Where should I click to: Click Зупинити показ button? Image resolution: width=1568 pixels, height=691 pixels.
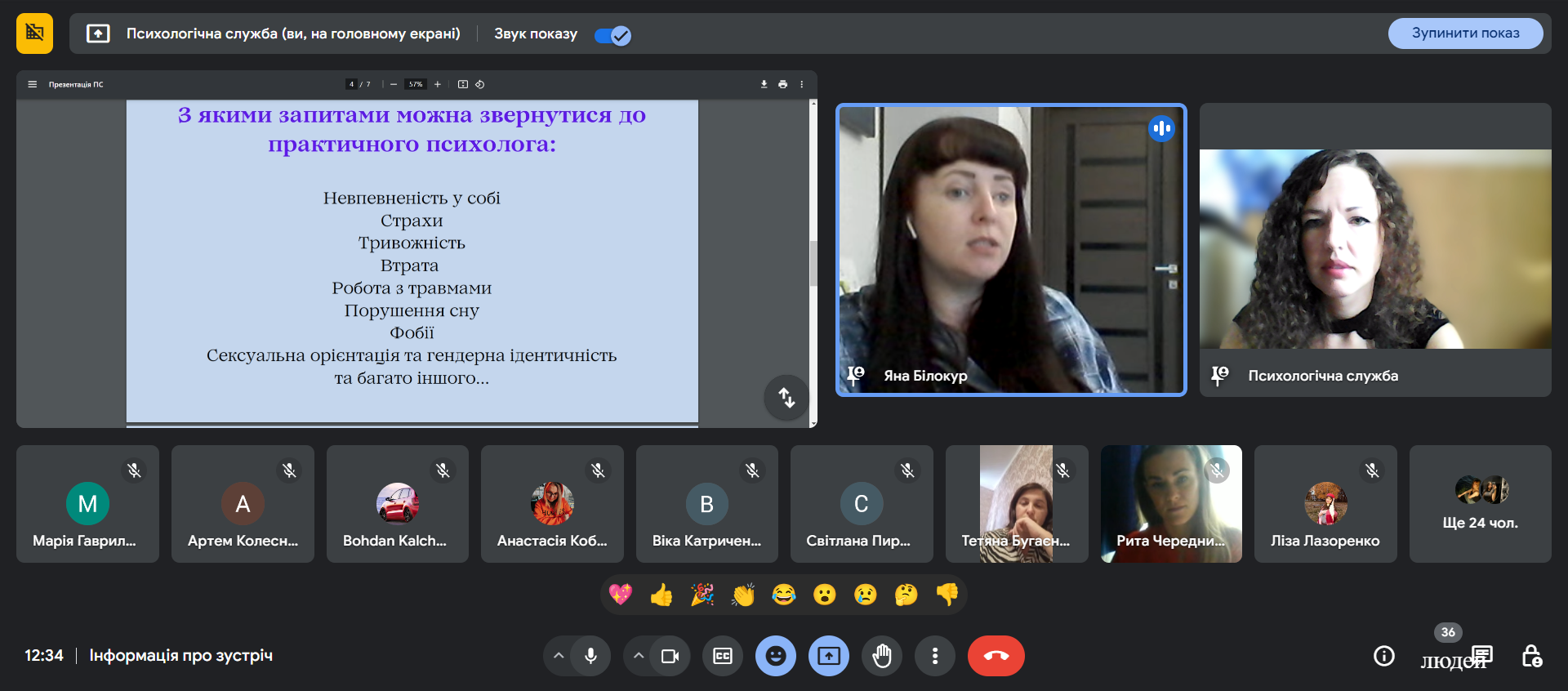[x=1465, y=33]
